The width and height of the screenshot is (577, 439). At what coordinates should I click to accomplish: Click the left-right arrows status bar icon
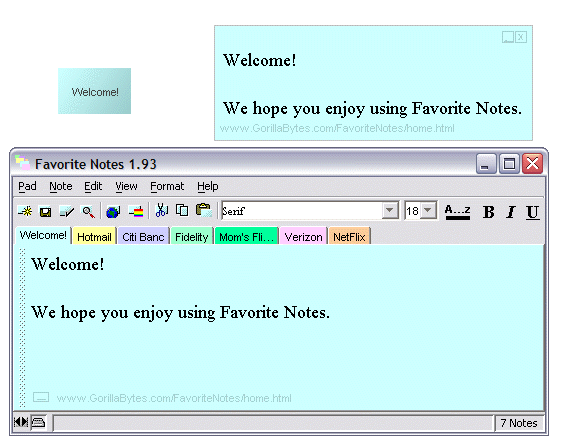[21, 422]
